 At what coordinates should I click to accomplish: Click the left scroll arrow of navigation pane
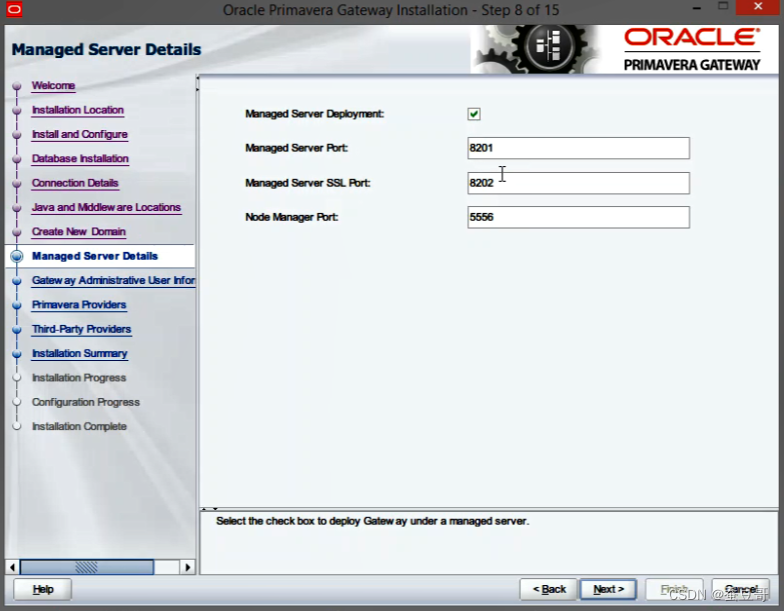12,568
